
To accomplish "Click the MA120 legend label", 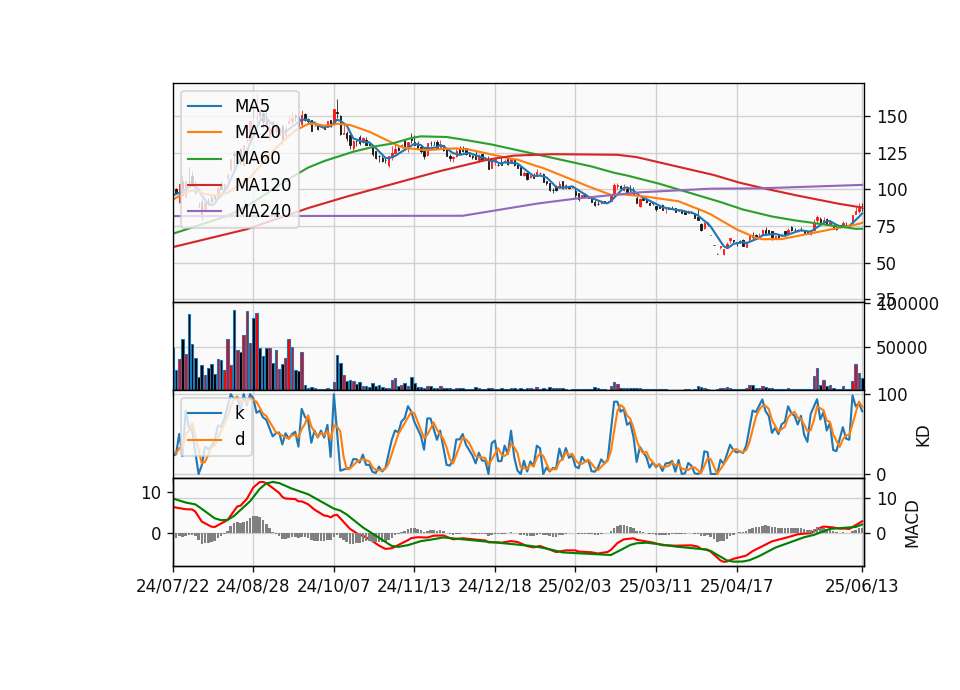I will click(x=263, y=184).
